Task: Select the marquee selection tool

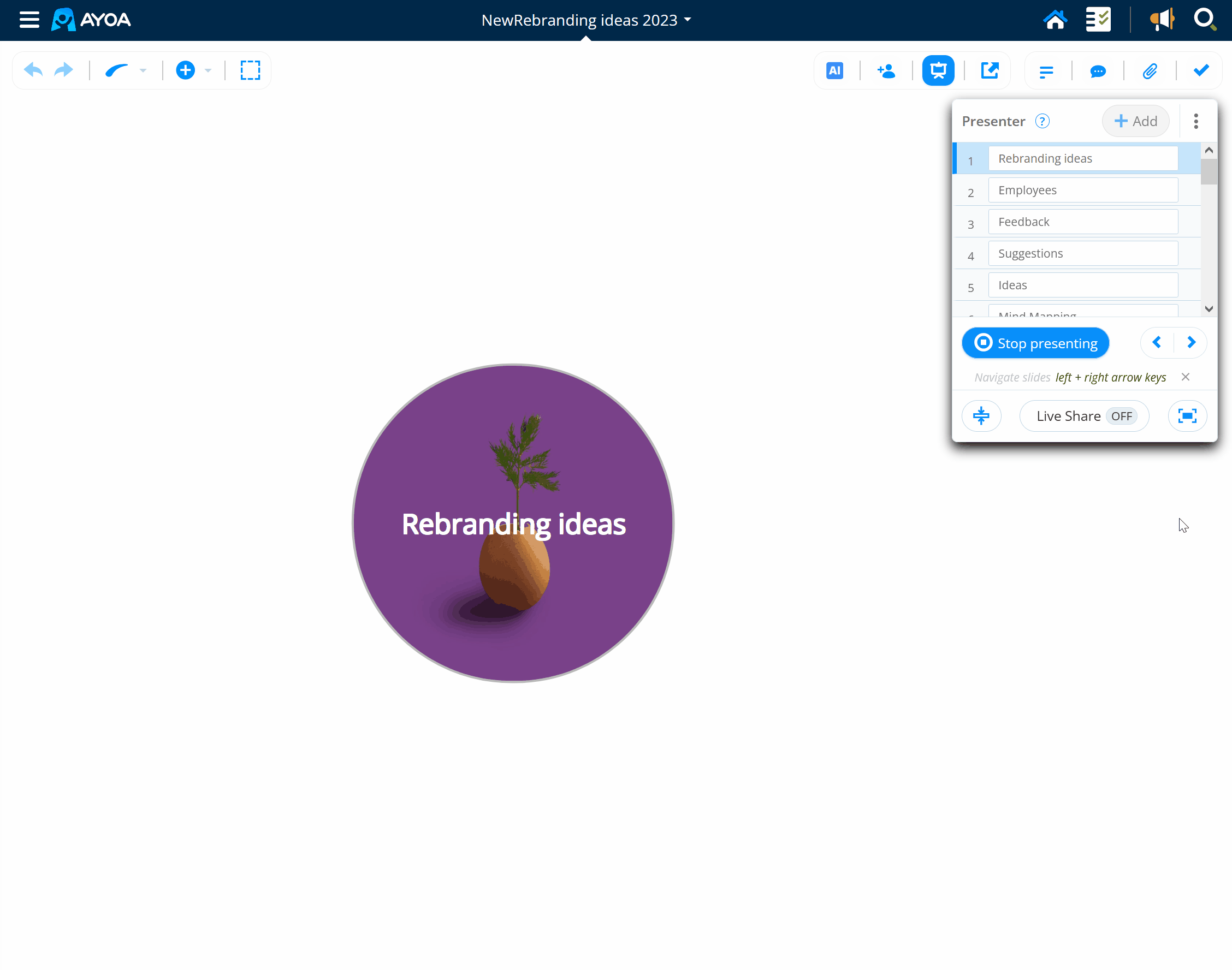Action: (x=250, y=70)
